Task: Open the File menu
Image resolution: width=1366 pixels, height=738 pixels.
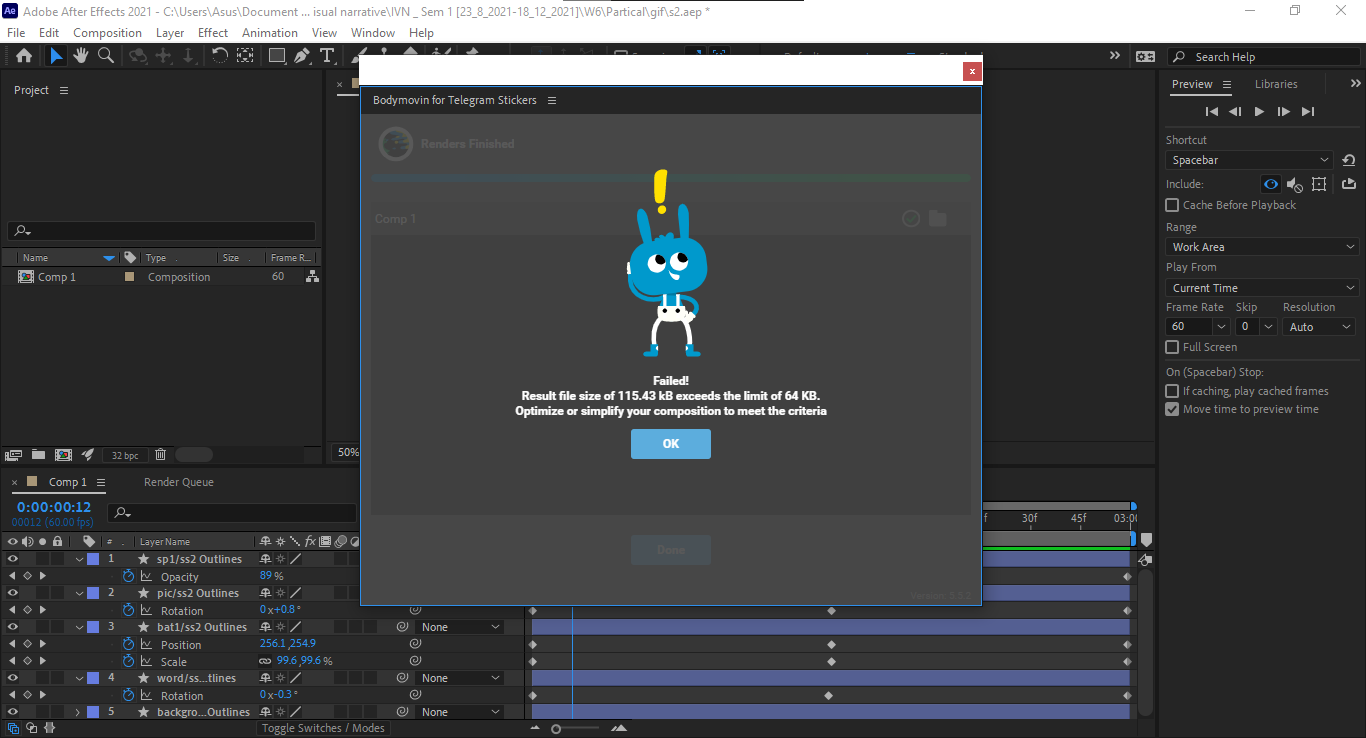Action: coord(16,33)
